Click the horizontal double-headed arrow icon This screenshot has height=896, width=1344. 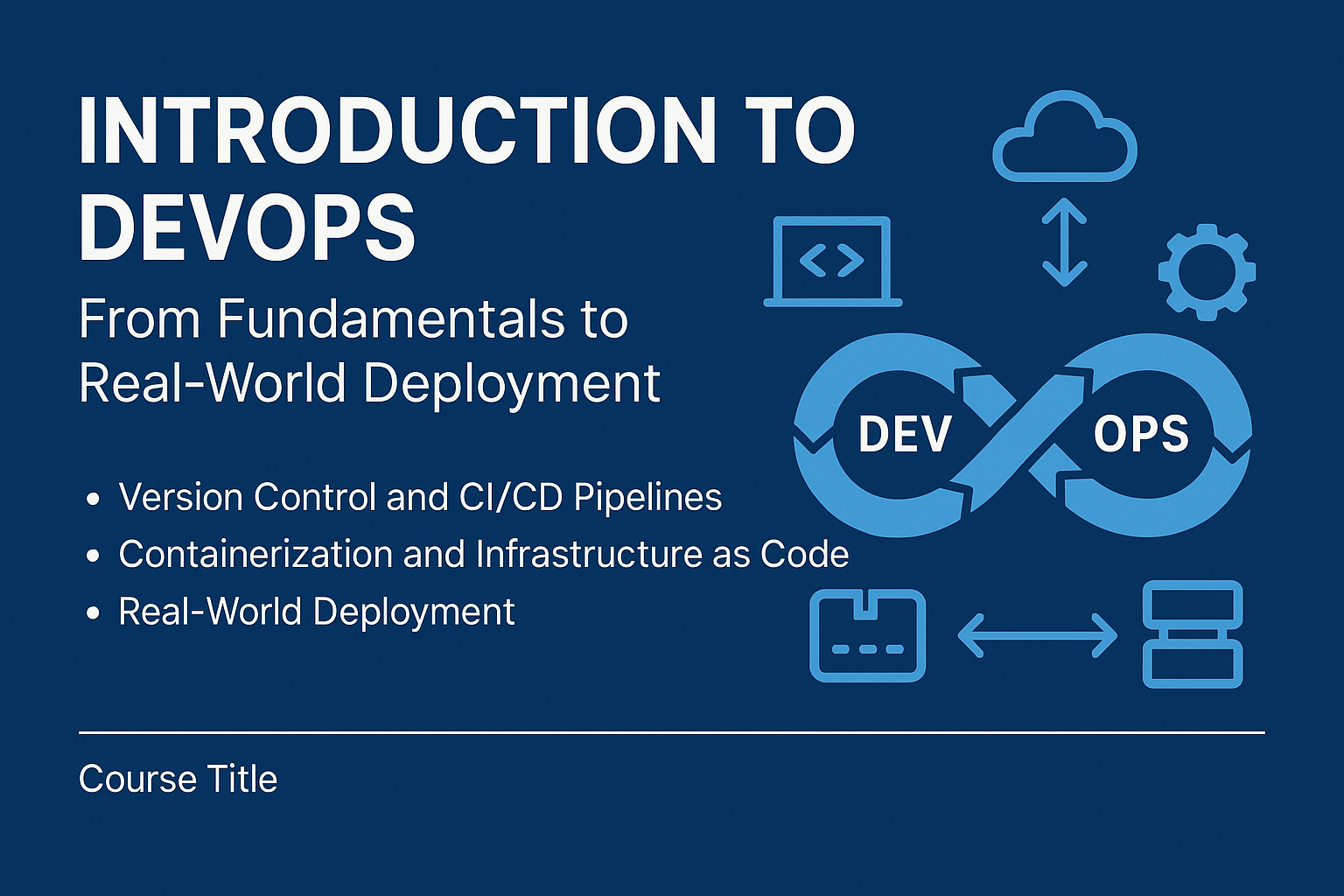tap(1038, 634)
